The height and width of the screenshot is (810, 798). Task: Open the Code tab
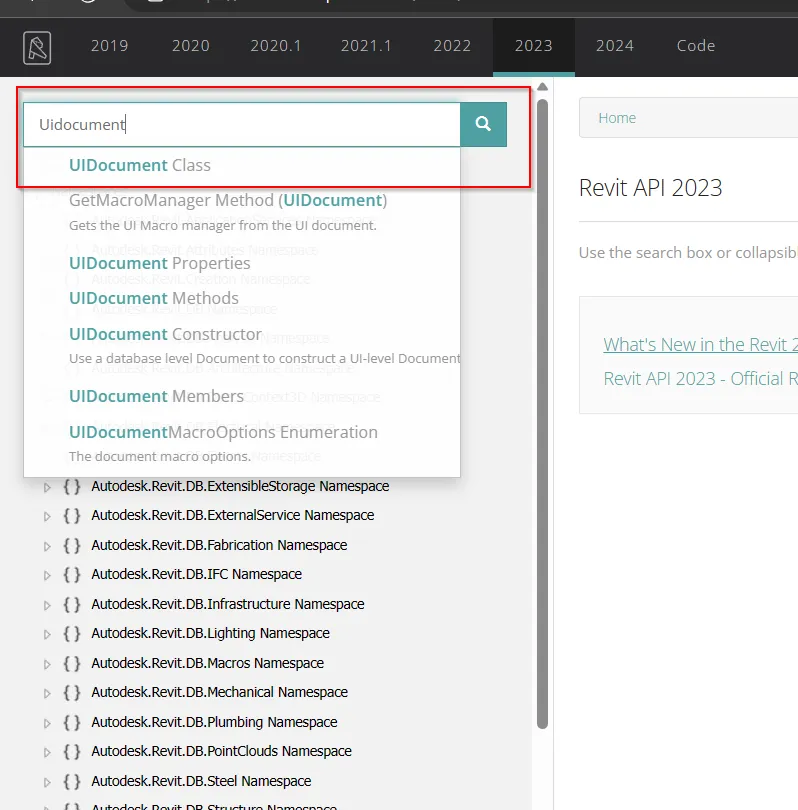point(696,46)
